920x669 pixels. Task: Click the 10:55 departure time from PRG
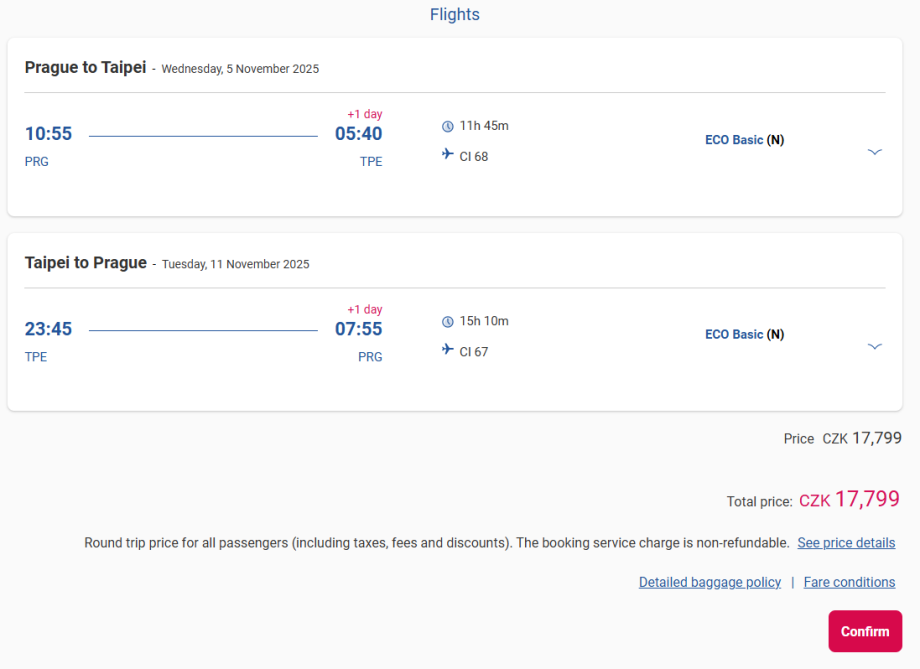48,134
